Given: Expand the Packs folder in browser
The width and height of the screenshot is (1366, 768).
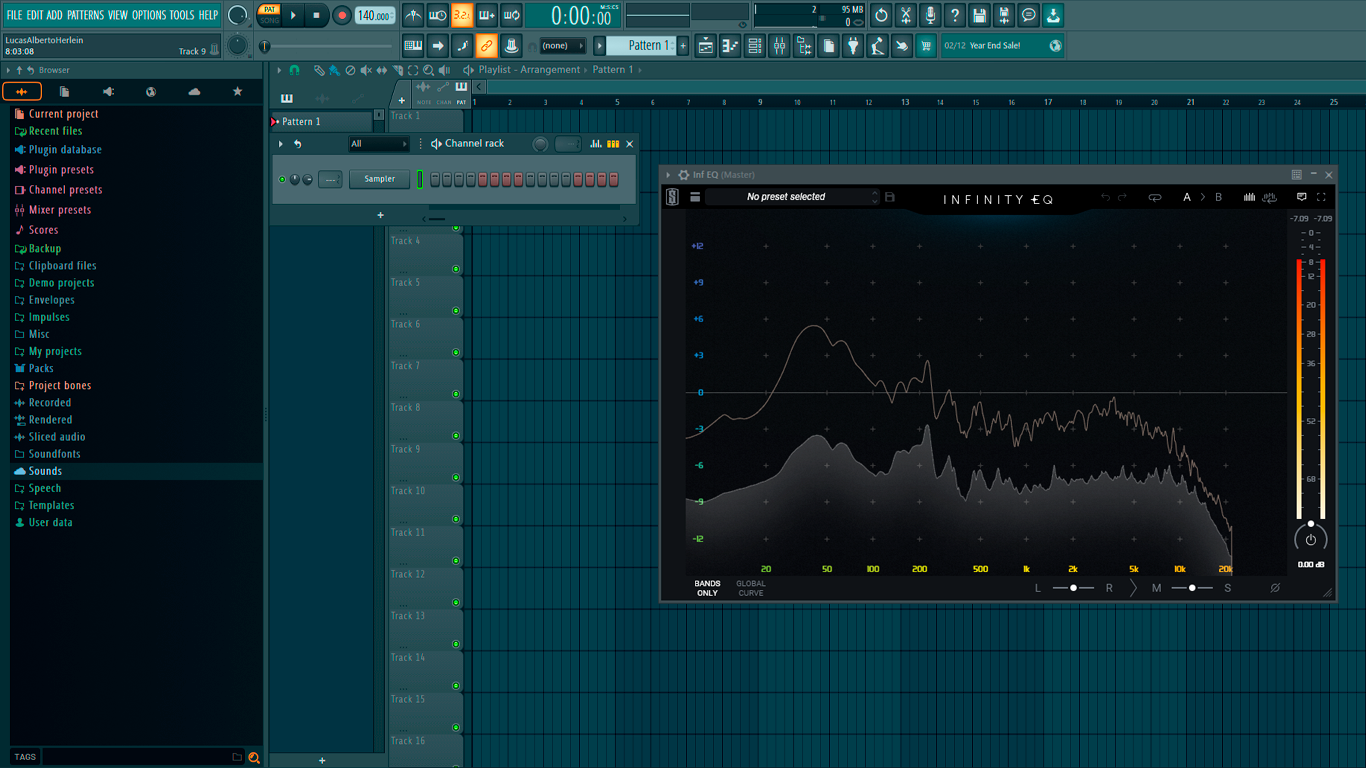Looking at the screenshot, I should tap(41, 368).
